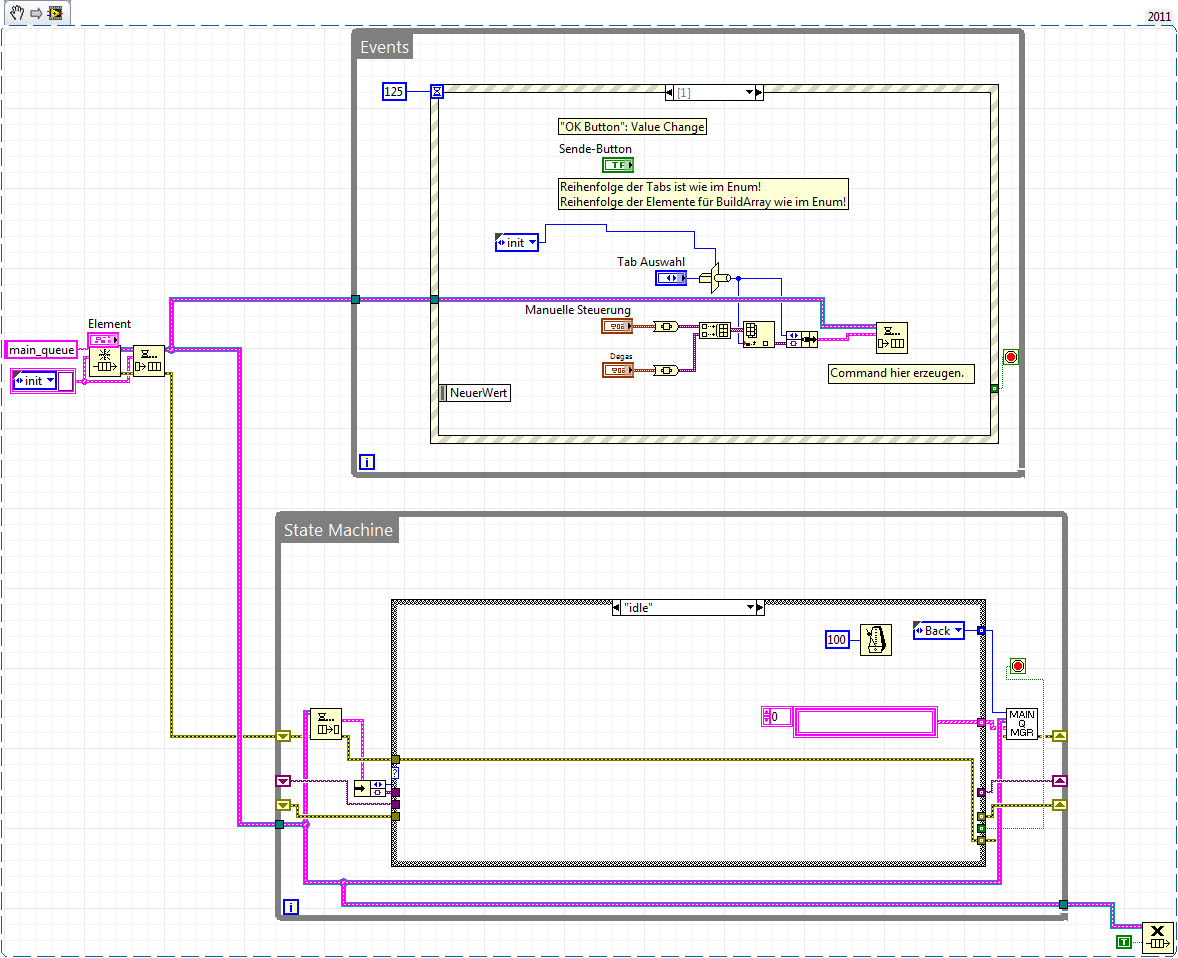
Task: Select the empty element in the init cluster constant
Action: (65, 382)
